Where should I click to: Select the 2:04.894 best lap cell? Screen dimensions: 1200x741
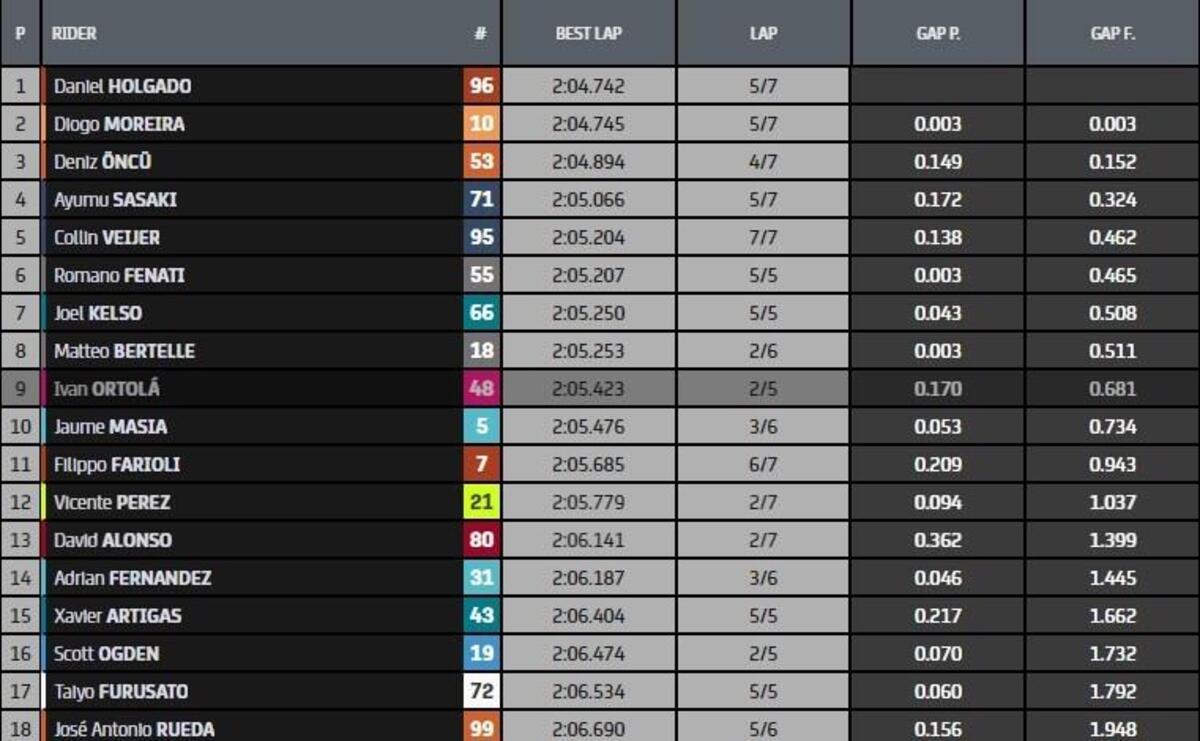tap(588, 162)
